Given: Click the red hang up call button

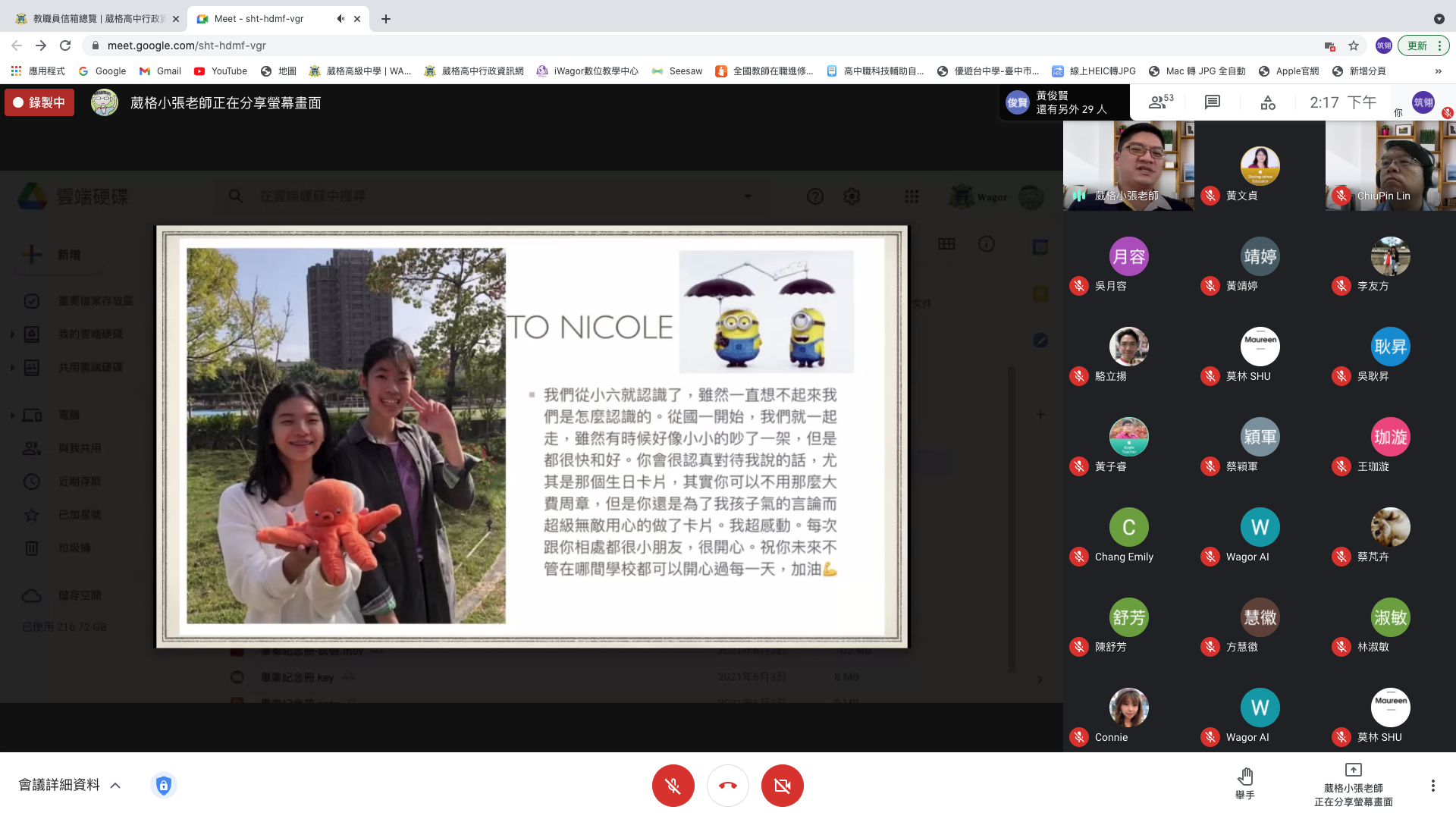Looking at the screenshot, I should (727, 786).
